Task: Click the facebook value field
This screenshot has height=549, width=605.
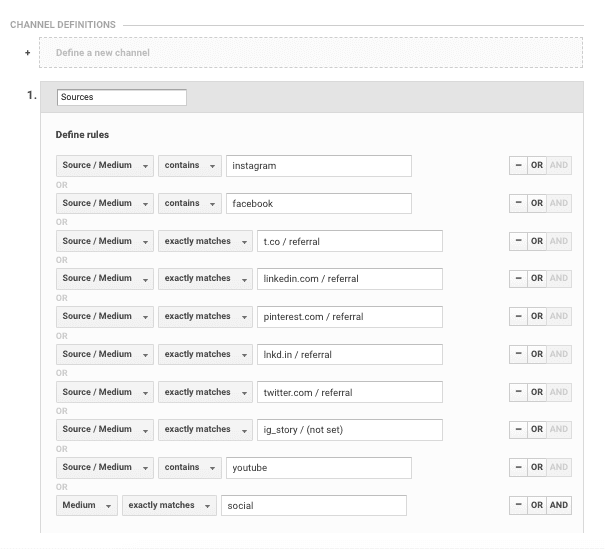Action: [x=319, y=203]
